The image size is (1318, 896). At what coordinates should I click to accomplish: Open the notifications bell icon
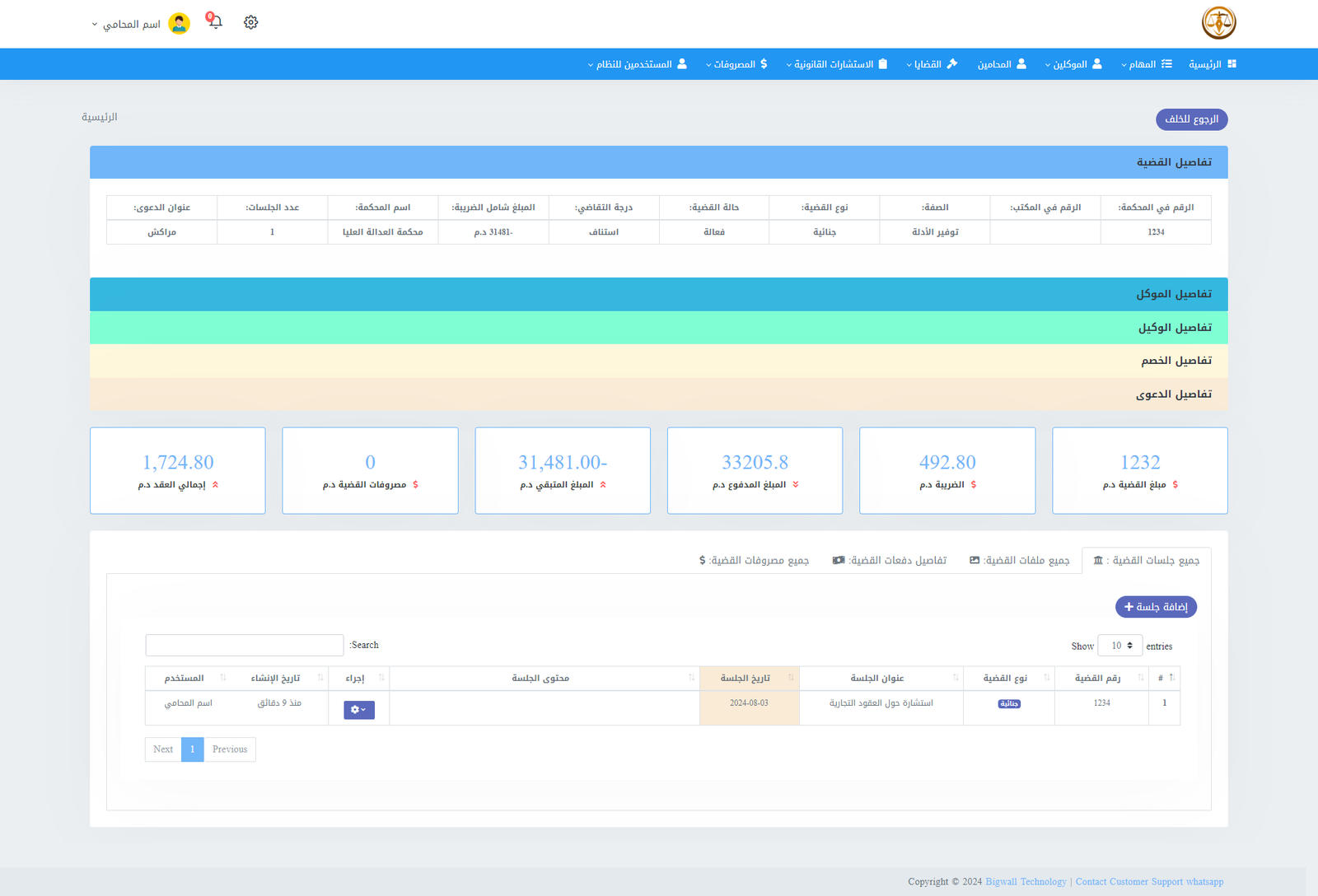(216, 22)
